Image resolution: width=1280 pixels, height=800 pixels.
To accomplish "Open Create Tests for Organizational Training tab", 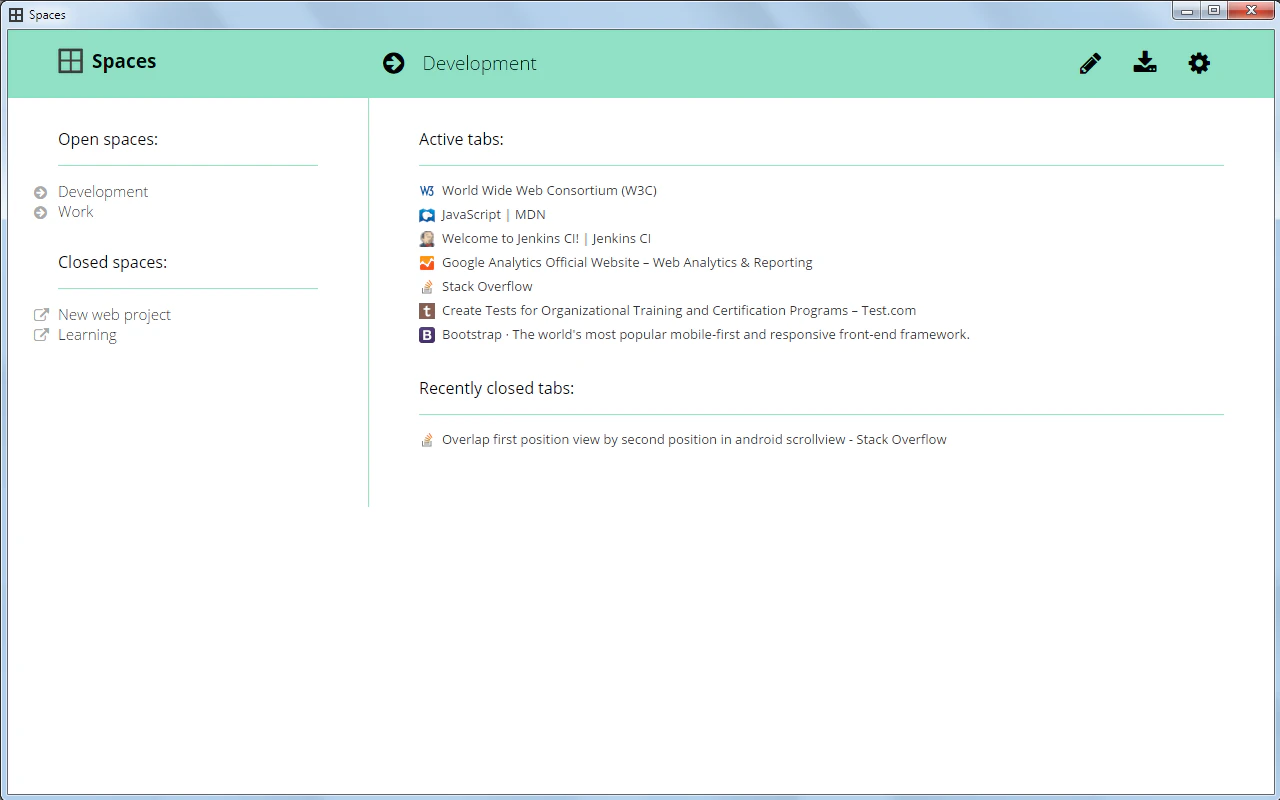I will 679,311.
